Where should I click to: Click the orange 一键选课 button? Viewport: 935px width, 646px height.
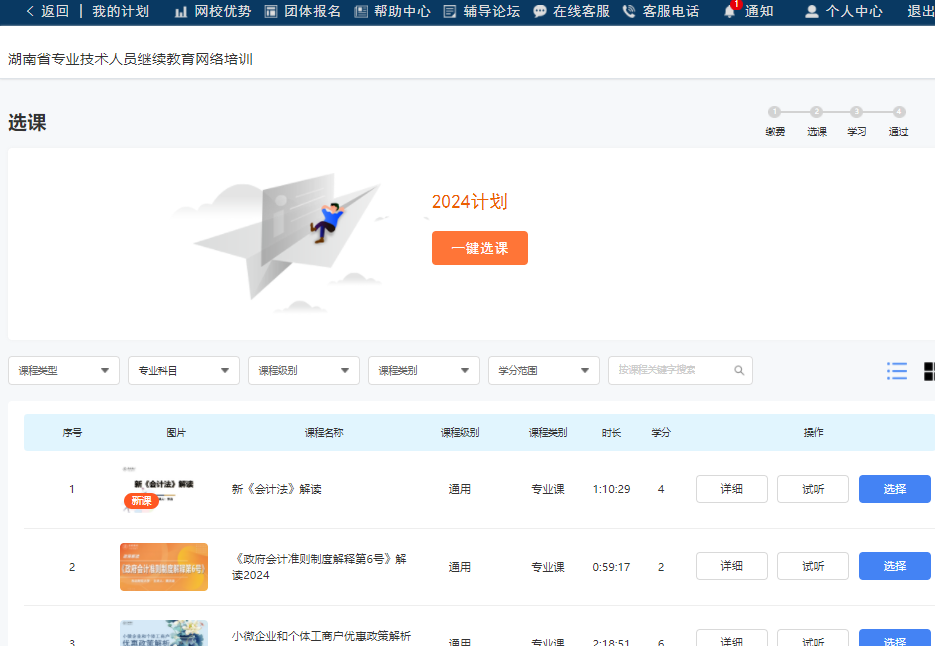[480, 248]
